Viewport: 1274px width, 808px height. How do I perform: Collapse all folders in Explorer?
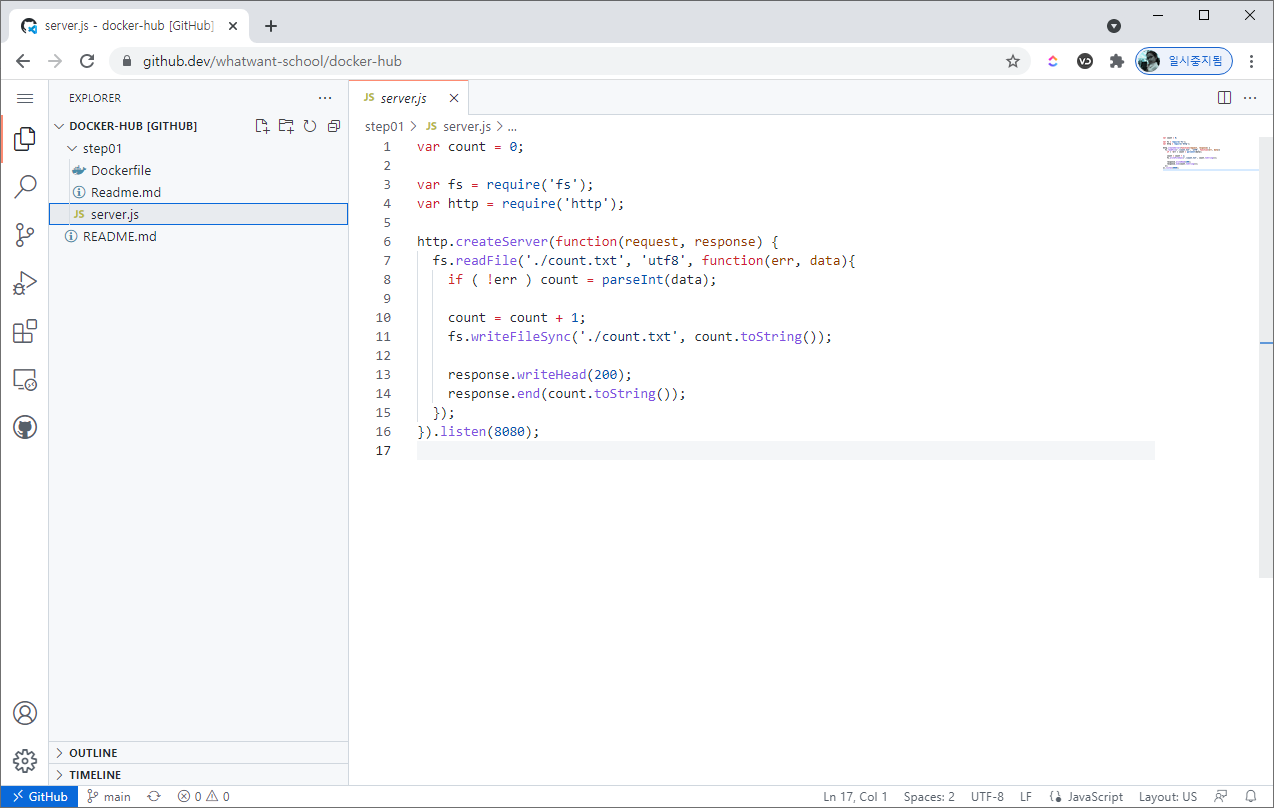coord(334,126)
